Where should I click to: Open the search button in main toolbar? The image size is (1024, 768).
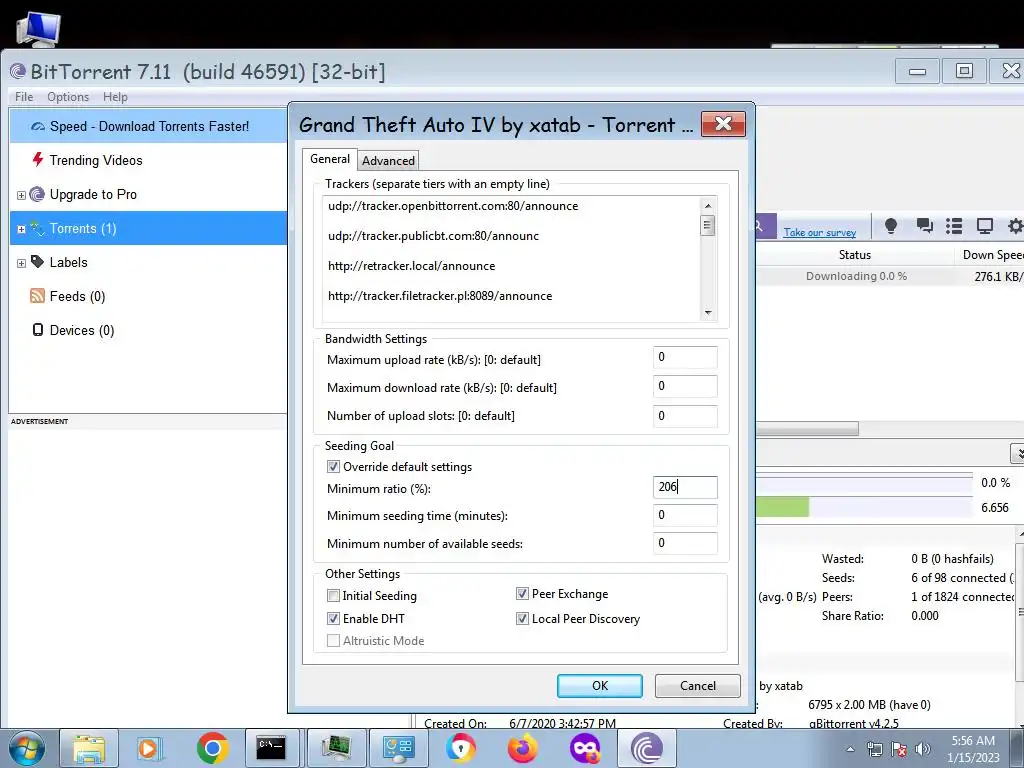[x=765, y=226]
